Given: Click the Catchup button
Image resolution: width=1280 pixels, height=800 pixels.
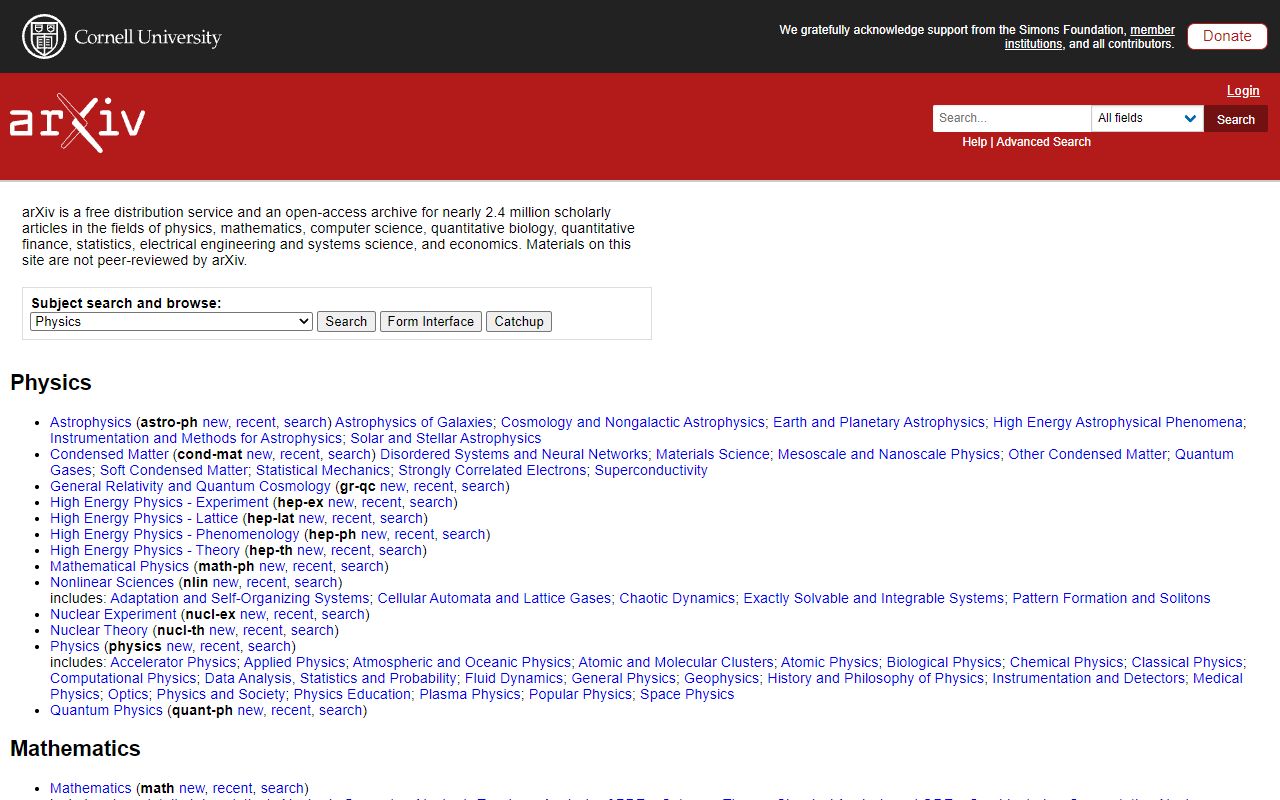Looking at the screenshot, I should [518, 321].
